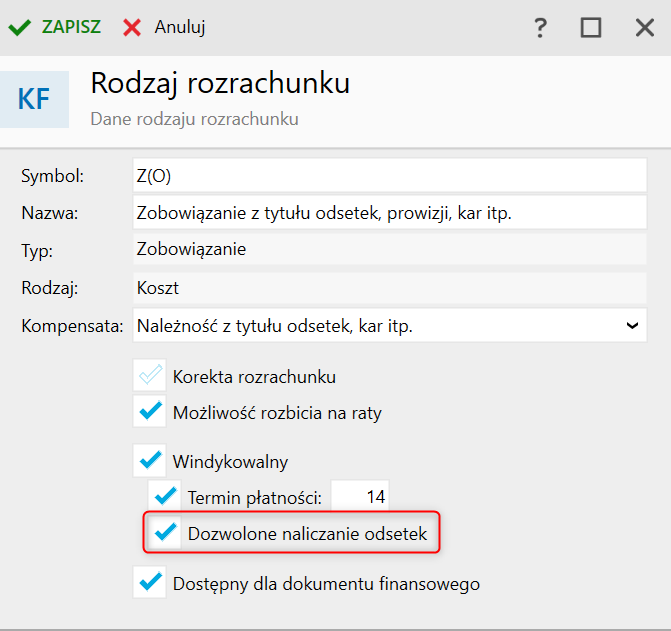The image size is (671, 631).
Task: Uncheck Dozwolone naliczanie odsetek
Action: click(x=164, y=533)
